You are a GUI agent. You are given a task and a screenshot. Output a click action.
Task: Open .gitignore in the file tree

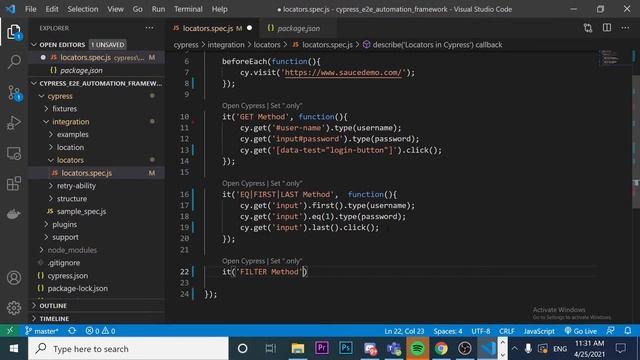pos(96,263)
